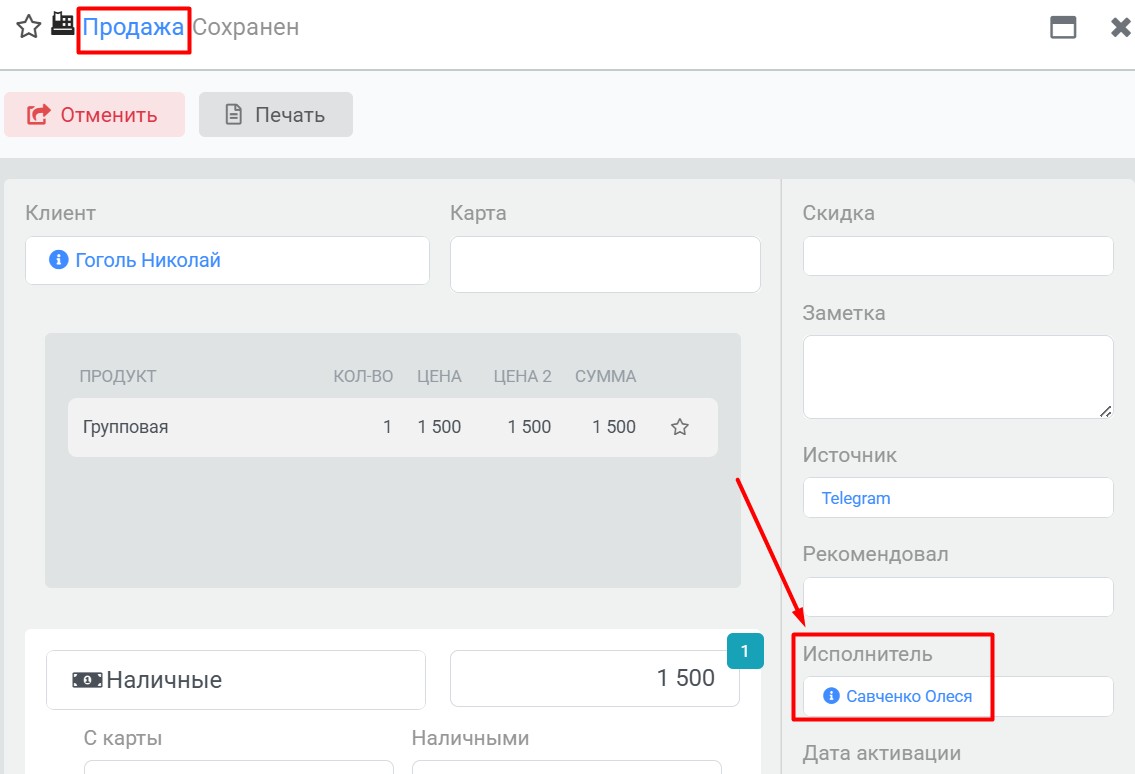The height and width of the screenshot is (774, 1135).
Task: Star the Групповая product row
Action: click(x=680, y=427)
